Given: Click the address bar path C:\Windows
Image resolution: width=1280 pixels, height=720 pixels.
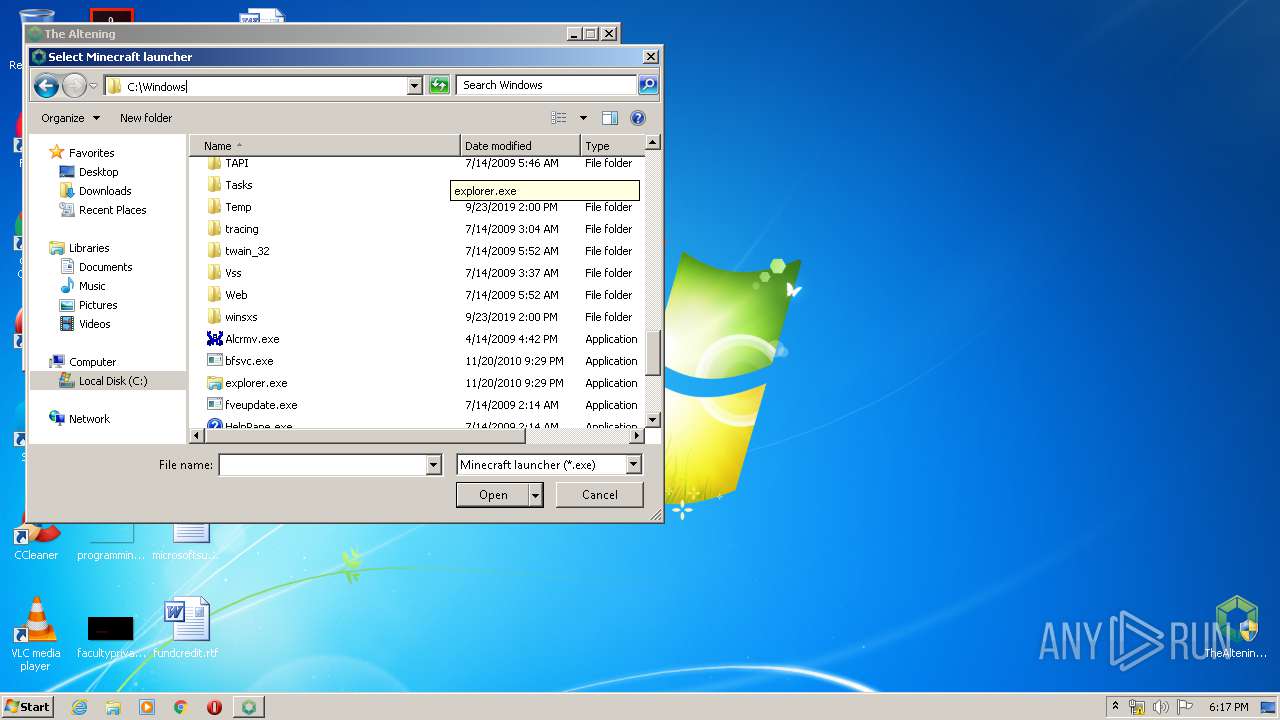Looking at the screenshot, I should pyautogui.click(x=157, y=86).
